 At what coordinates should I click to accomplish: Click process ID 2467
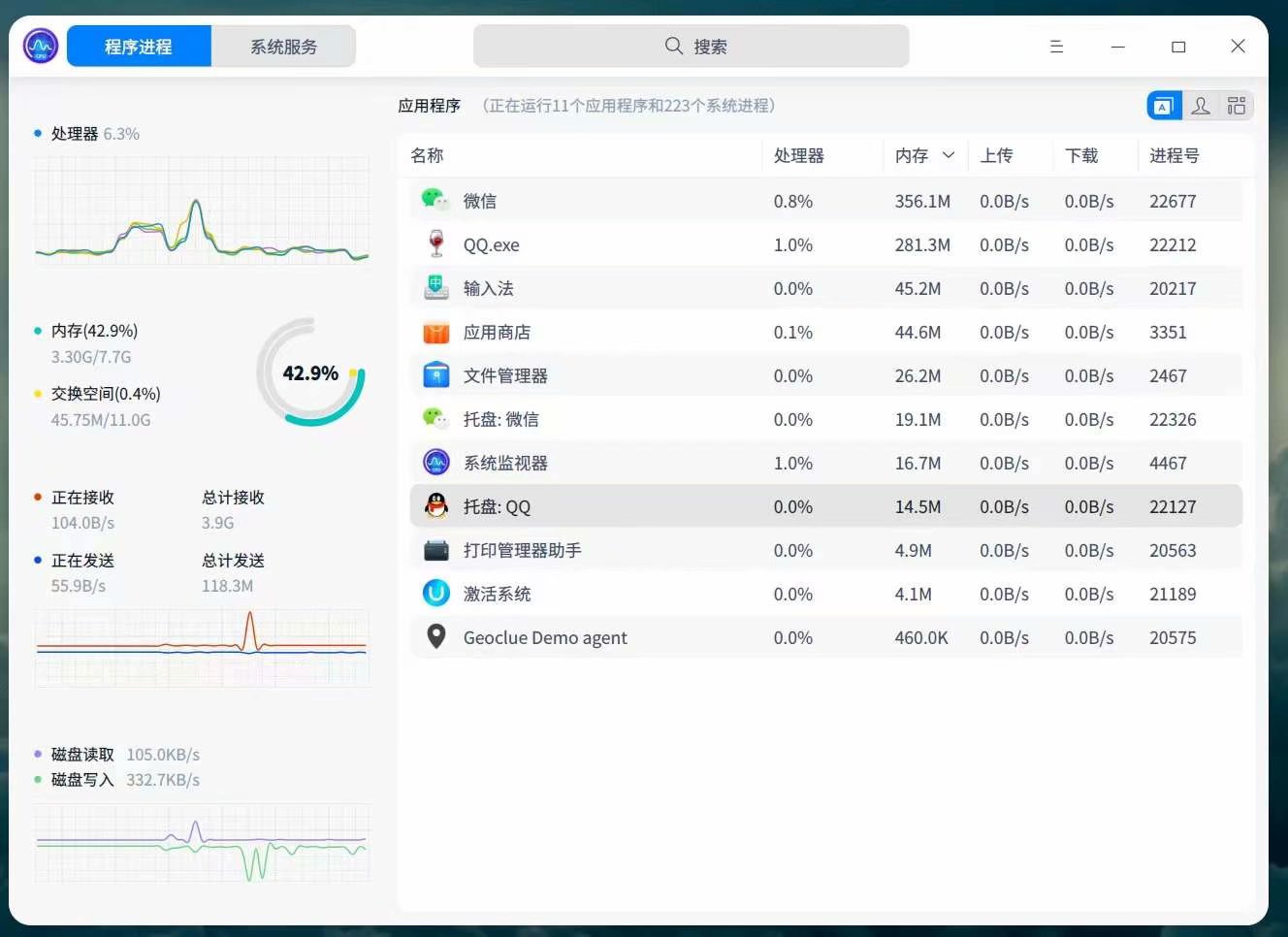(x=1168, y=375)
